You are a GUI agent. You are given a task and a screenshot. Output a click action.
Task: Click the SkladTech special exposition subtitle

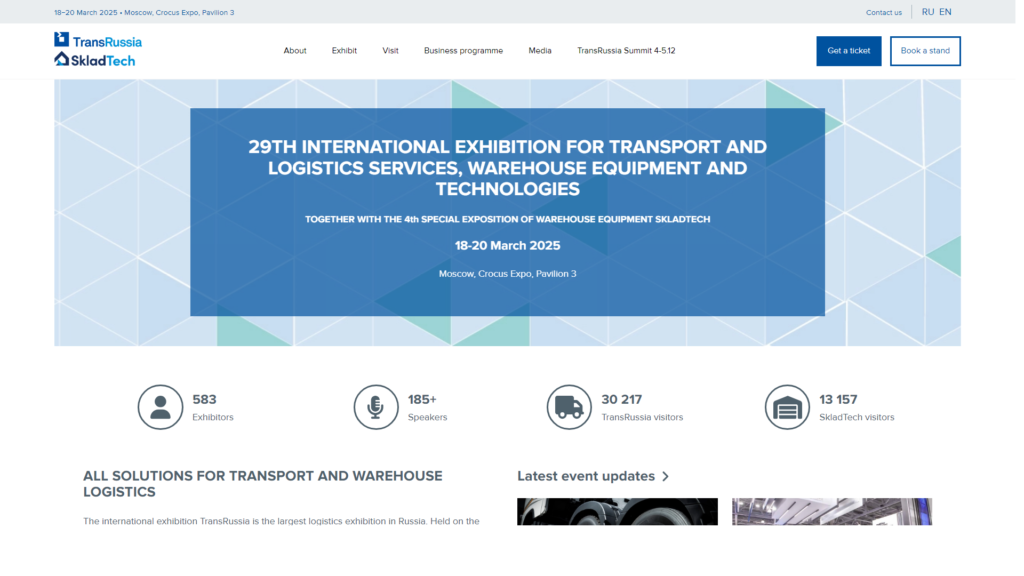(x=507, y=219)
